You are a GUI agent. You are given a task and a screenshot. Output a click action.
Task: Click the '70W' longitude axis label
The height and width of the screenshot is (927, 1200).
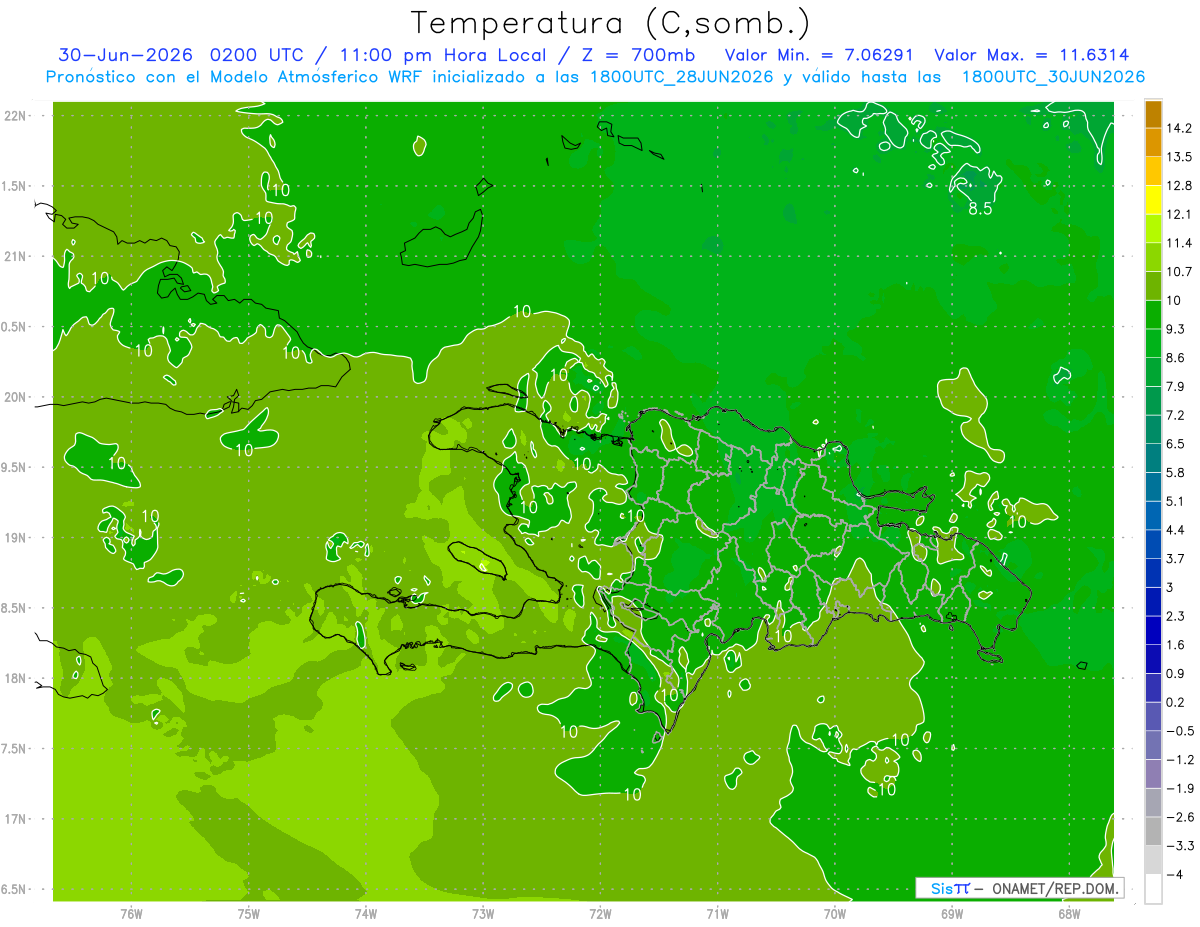835,913
